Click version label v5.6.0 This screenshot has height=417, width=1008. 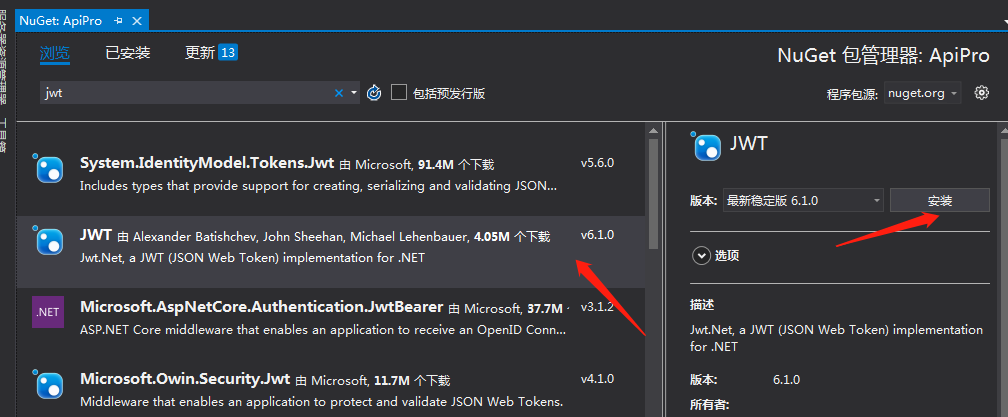pos(597,163)
